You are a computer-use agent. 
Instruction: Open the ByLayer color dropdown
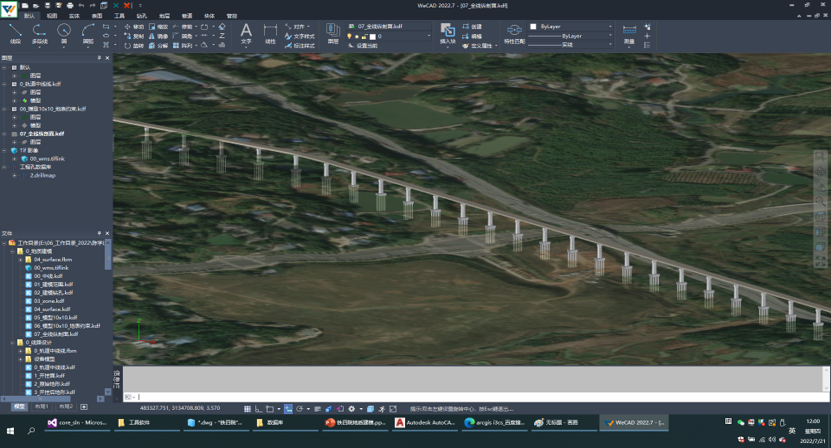point(610,27)
